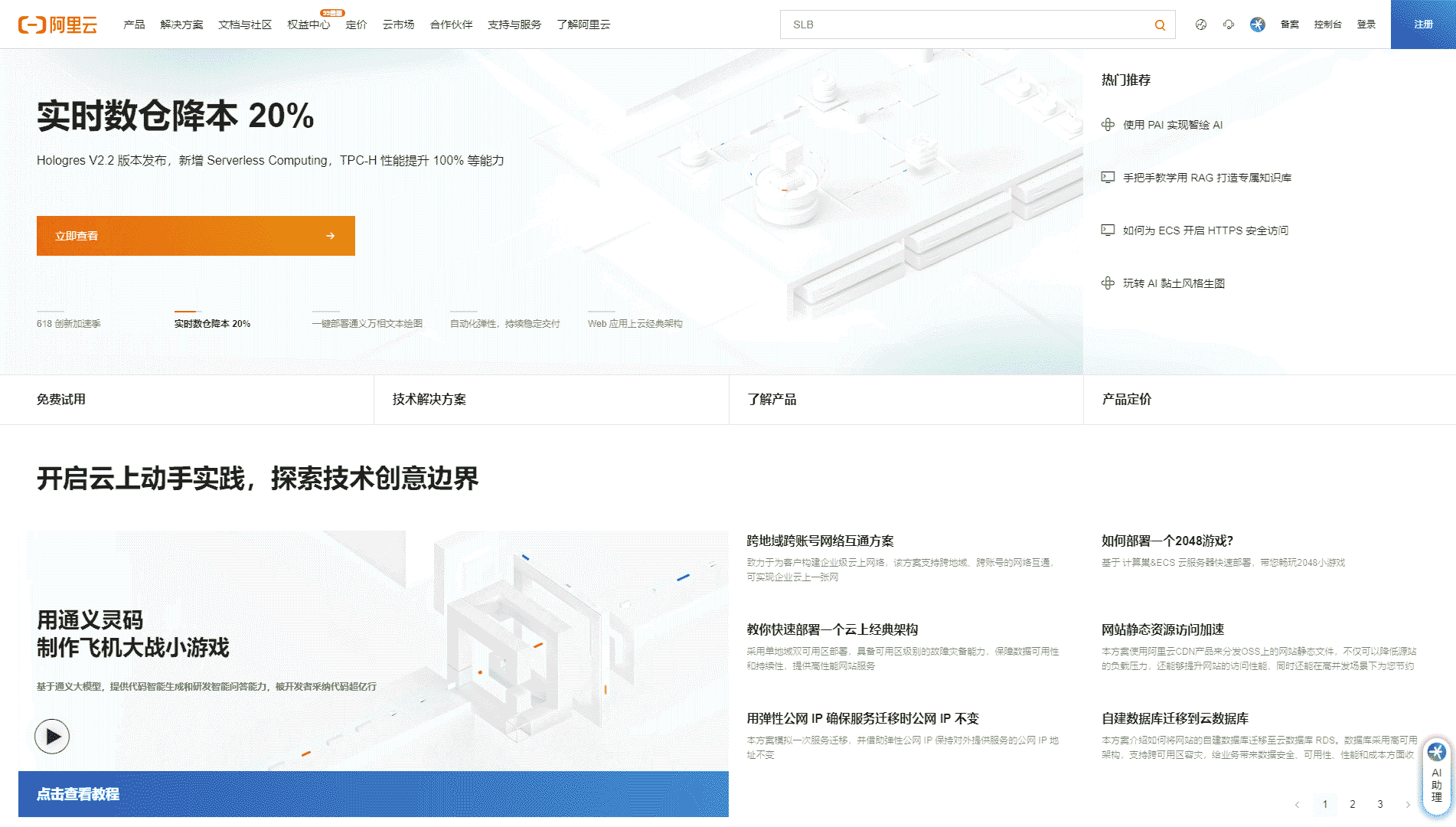
Task: Click the orange search magnifier icon
Action: [1160, 25]
